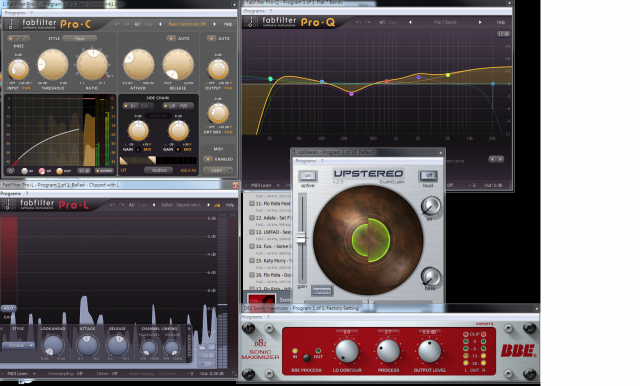640x386 pixels.
Task: Go to previous preset in Pro-Q
Action: point(410,22)
